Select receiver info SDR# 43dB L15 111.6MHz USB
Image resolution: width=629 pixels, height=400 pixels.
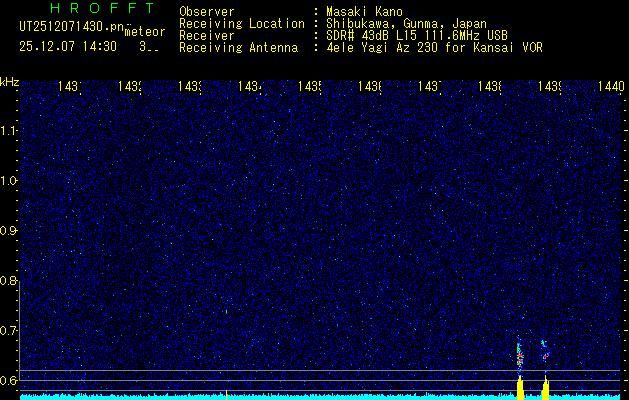tap(417, 36)
